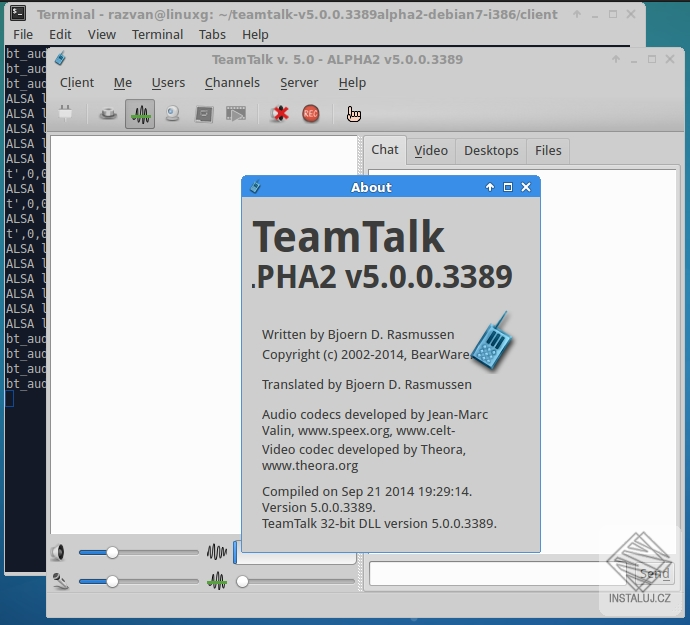Viewport: 690px width, 625px height.
Task: Open the Client menu in TeamTalk
Action: pyautogui.click(x=77, y=83)
